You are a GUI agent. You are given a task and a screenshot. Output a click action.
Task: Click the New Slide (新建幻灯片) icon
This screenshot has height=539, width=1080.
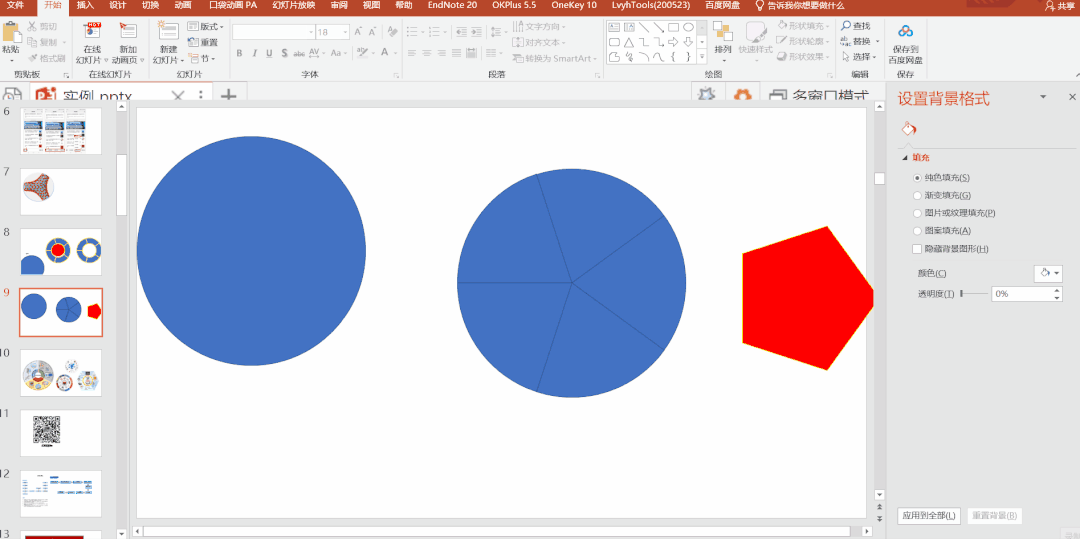tap(168, 32)
